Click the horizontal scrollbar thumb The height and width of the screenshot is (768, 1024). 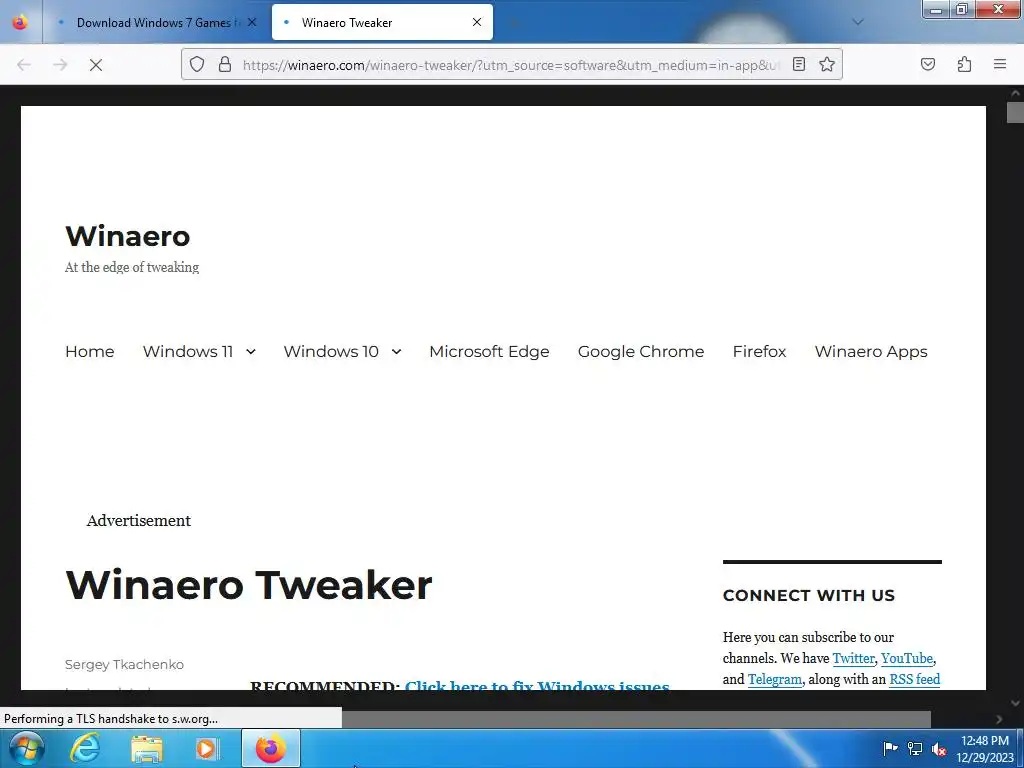coord(636,719)
